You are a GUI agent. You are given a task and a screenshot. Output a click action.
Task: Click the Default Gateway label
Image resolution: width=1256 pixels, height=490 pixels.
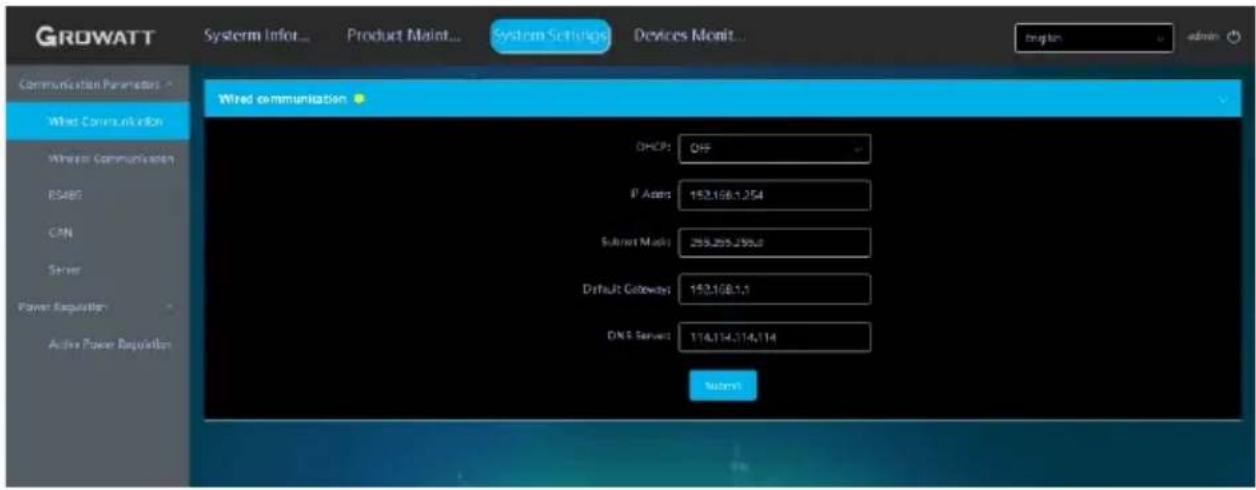628,290
